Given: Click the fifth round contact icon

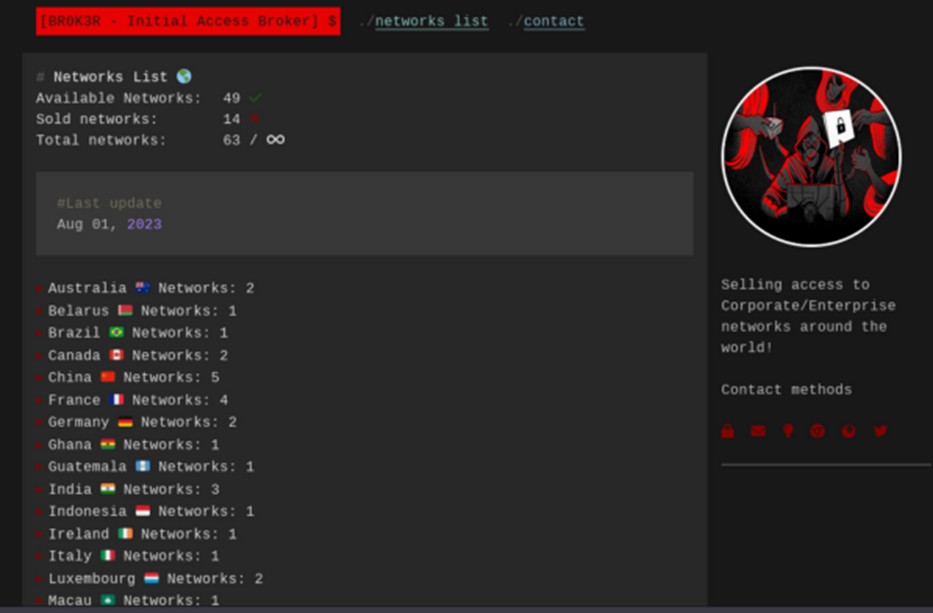Looking at the screenshot, I should point(849,431).
